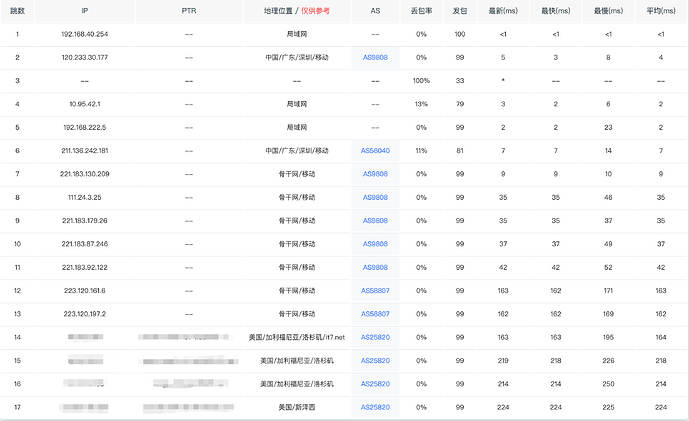
Task: Click the blurred IP in hop 14 row
Action: [85, 337]
